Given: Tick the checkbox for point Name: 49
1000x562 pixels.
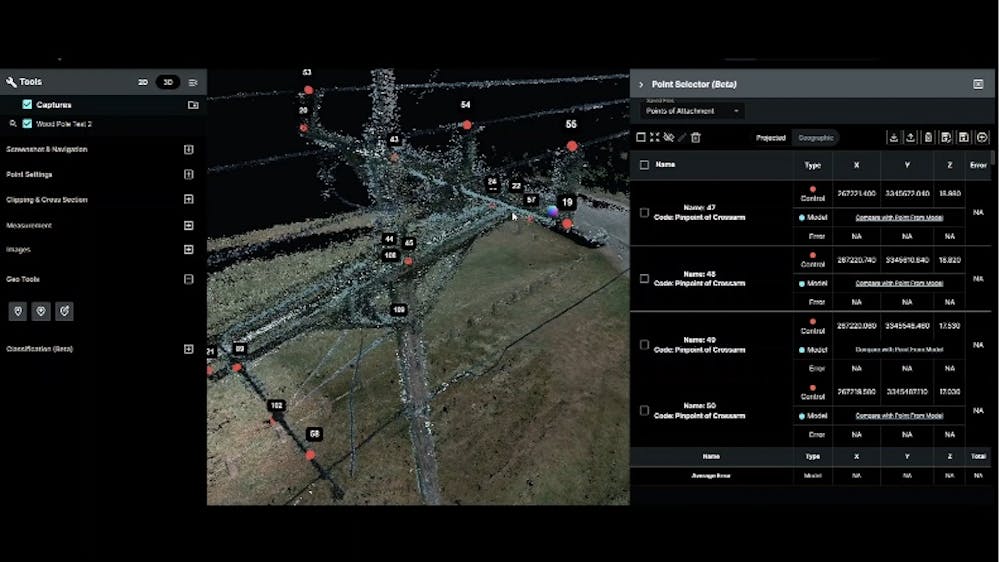Looking at the screenshot, I should tap(644, 344).
